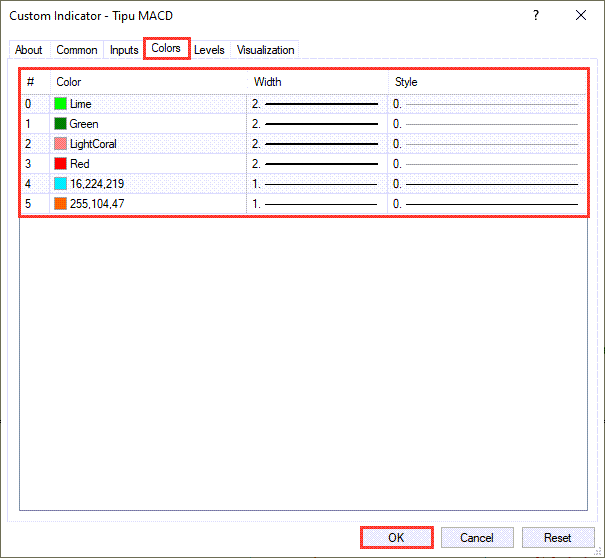
Task: Open the width dropdown for 16,224,219 row
Action: pyautogui.click(x=316, y=184)
